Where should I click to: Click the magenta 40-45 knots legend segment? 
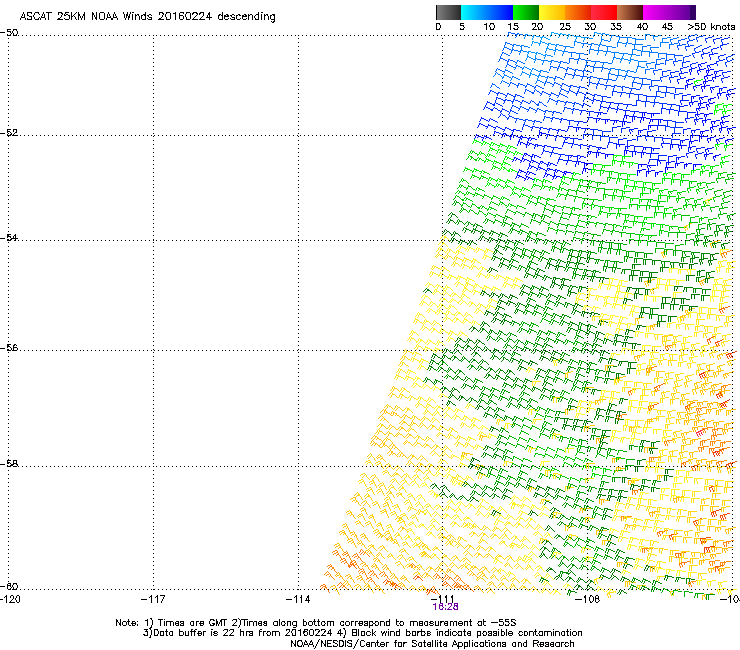coord(656,12)
